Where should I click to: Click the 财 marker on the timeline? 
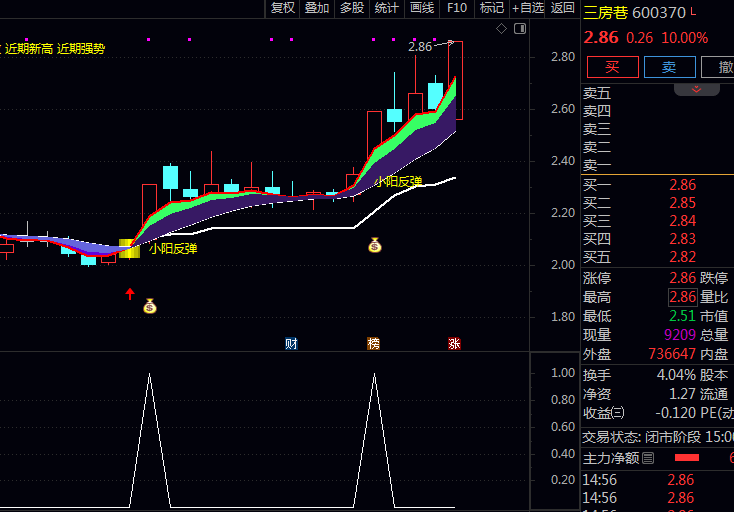(x=291, y=344)
